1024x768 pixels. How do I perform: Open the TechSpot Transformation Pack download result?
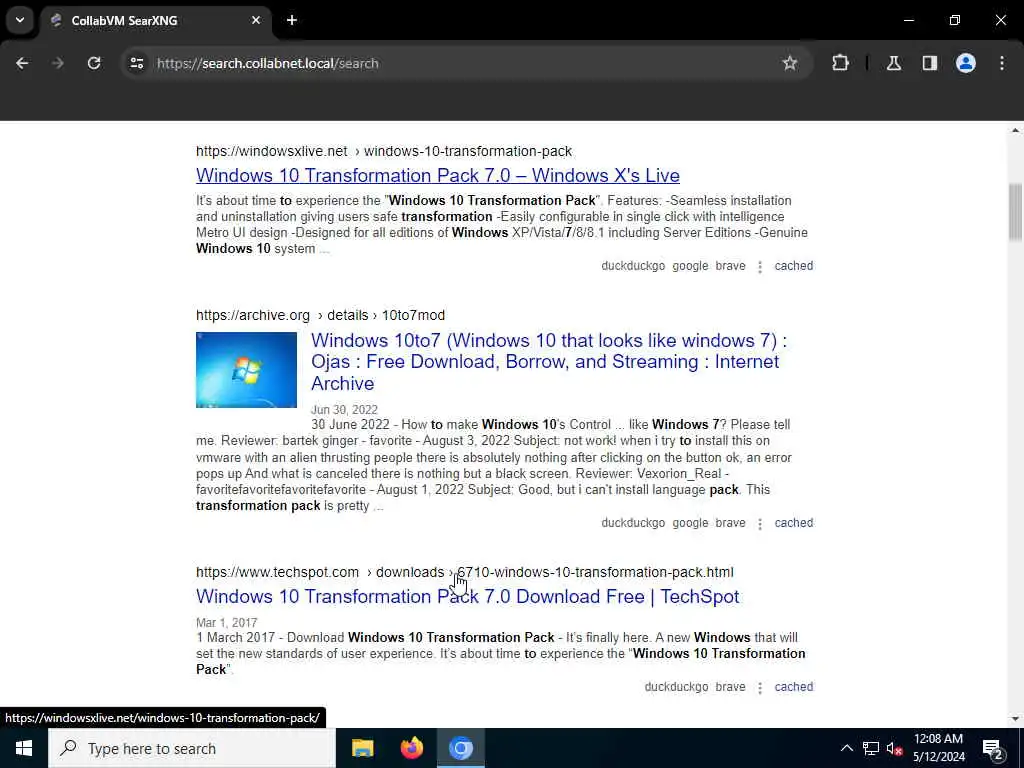[x=468, y=596]
